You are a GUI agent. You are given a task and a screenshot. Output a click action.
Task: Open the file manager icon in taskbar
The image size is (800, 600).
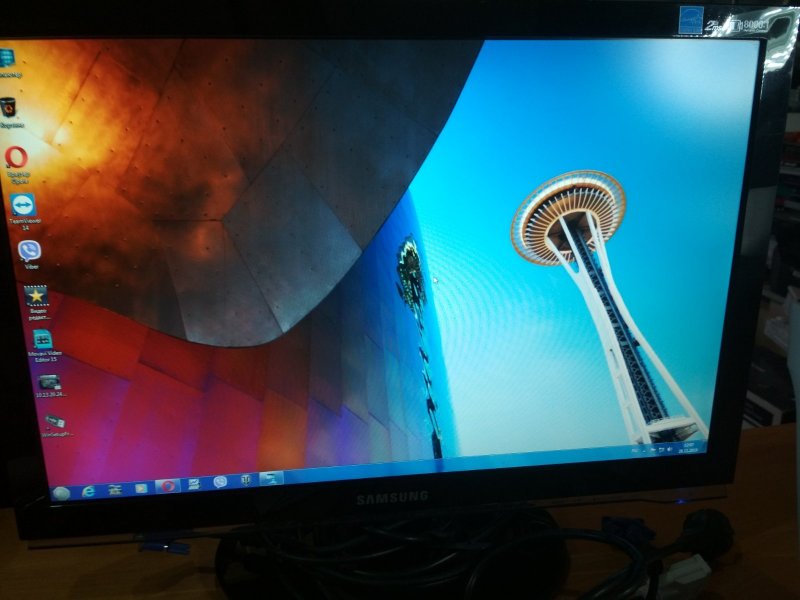pos(116,489)
